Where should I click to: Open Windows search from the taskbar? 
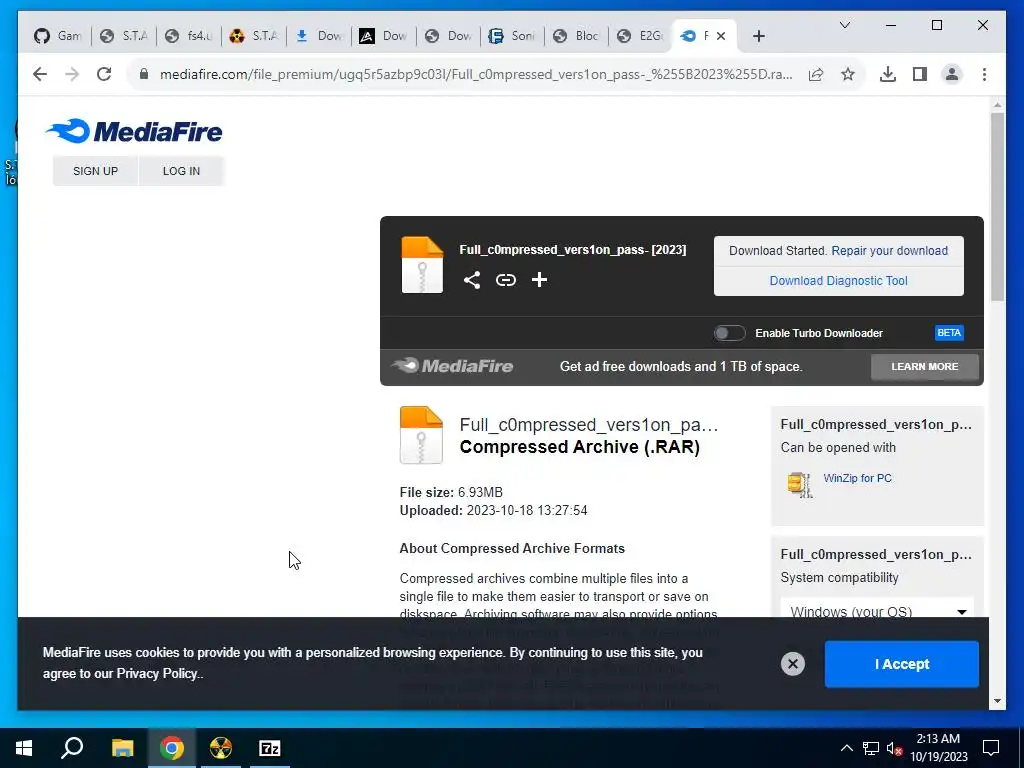click(x=72, y=748)
